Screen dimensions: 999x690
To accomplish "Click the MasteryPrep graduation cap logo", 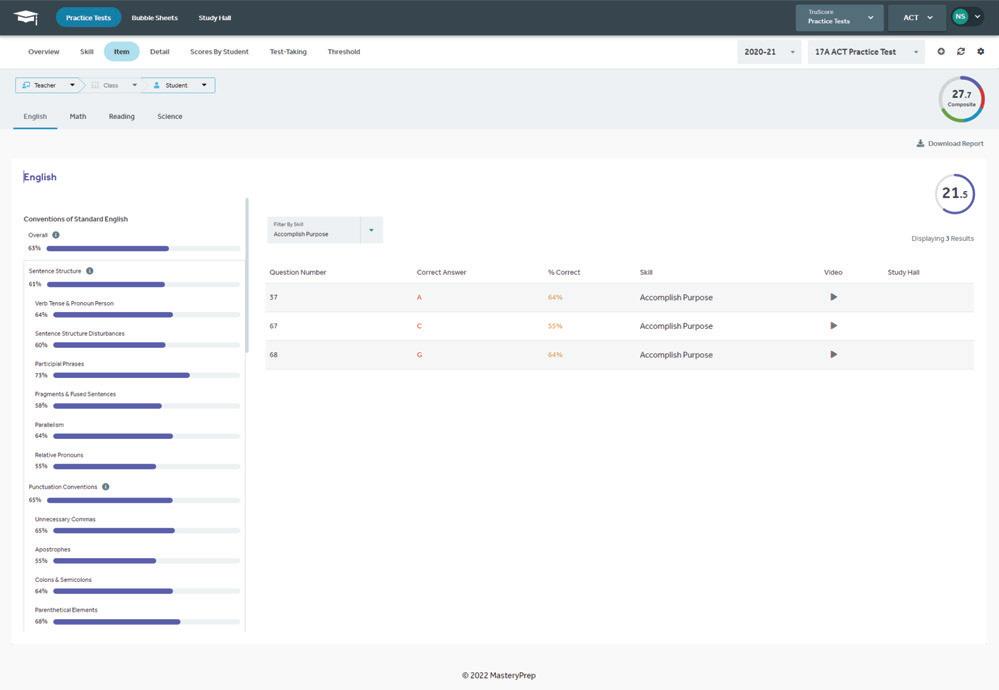I will pyautogui.click(x=25, y=17).
